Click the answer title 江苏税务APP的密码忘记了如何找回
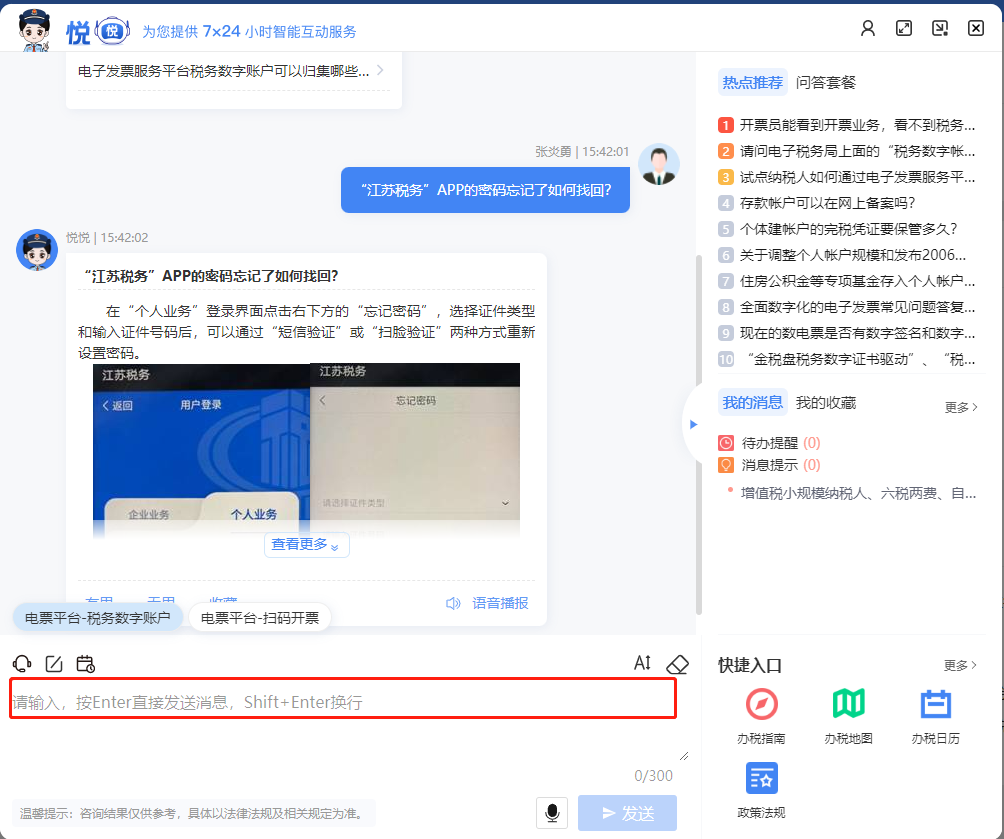The image size is (1004, 839). pos(212,276)
